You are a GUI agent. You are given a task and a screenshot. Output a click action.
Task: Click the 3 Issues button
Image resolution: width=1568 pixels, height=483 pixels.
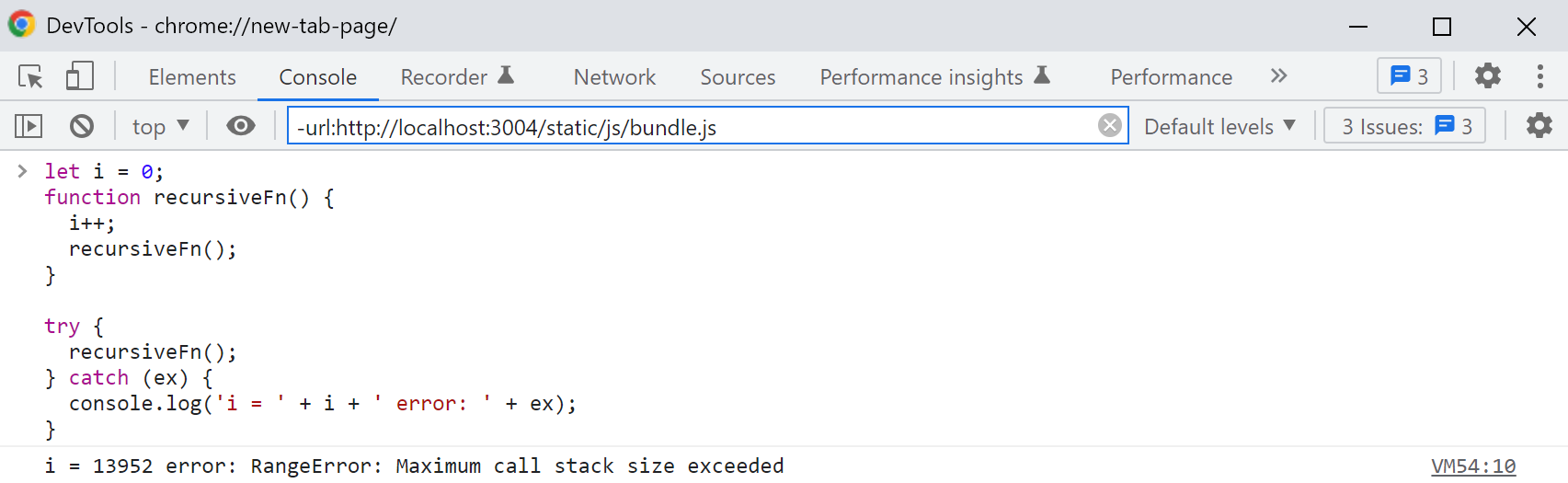tap(1404, 126)
